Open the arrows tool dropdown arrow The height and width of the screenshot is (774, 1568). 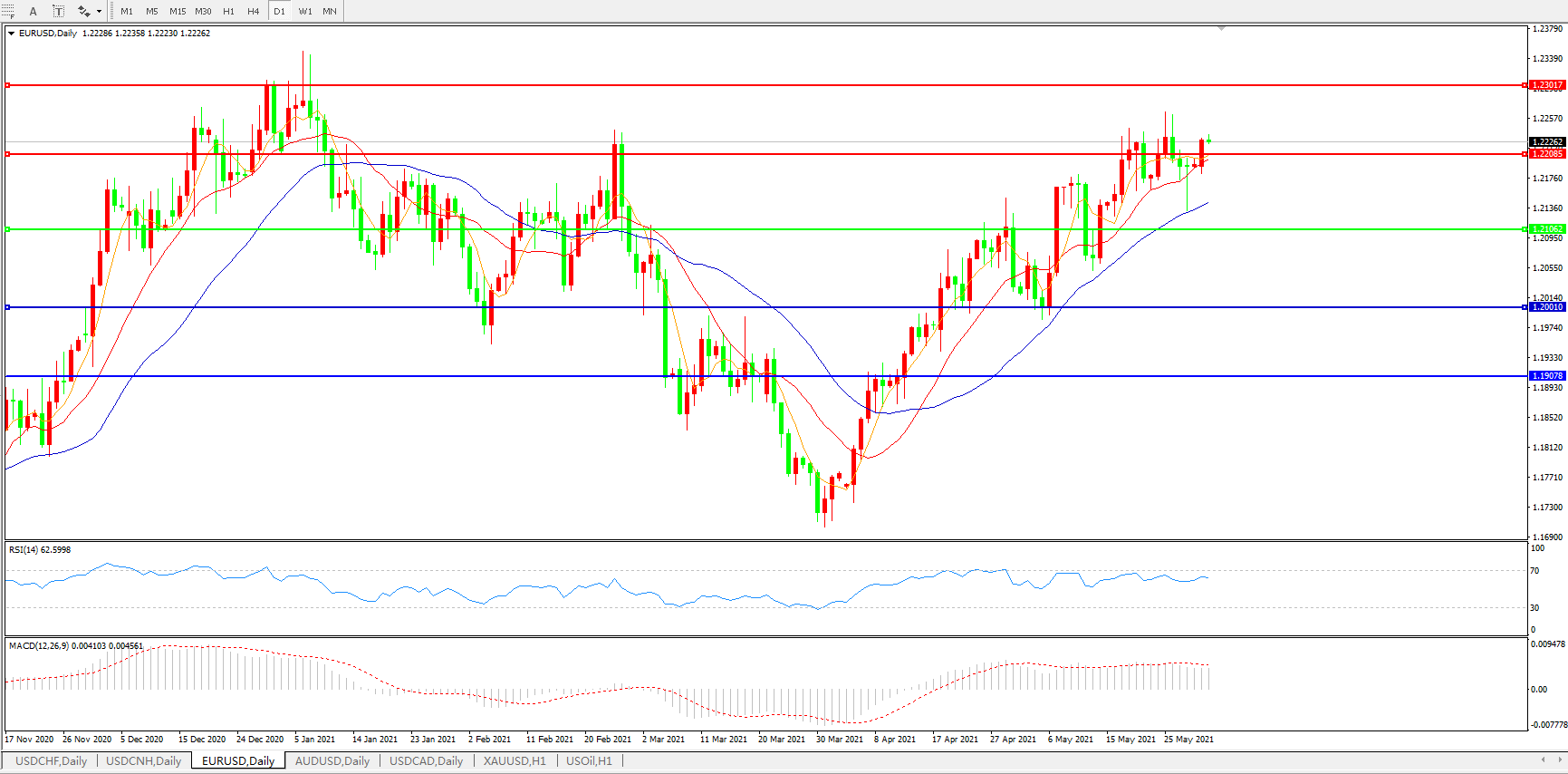99,11
